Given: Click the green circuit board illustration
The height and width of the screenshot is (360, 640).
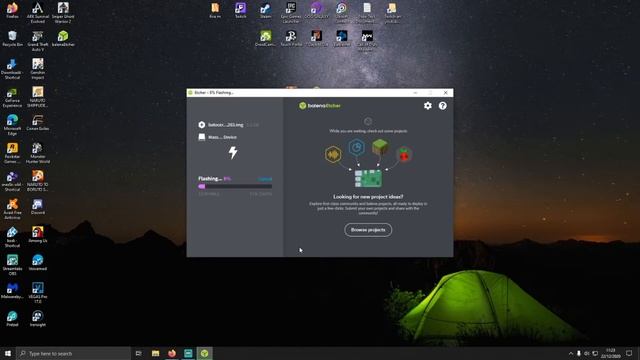Looking at the screenshot, I should point(368,178).
